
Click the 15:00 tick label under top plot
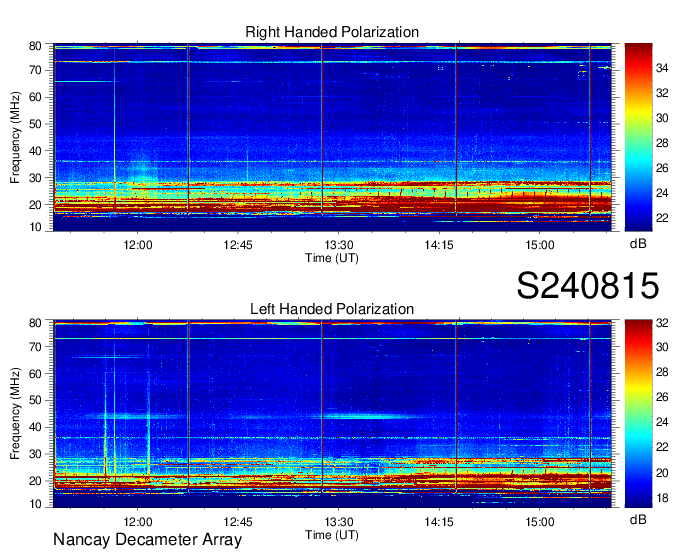tap(539, 245)
